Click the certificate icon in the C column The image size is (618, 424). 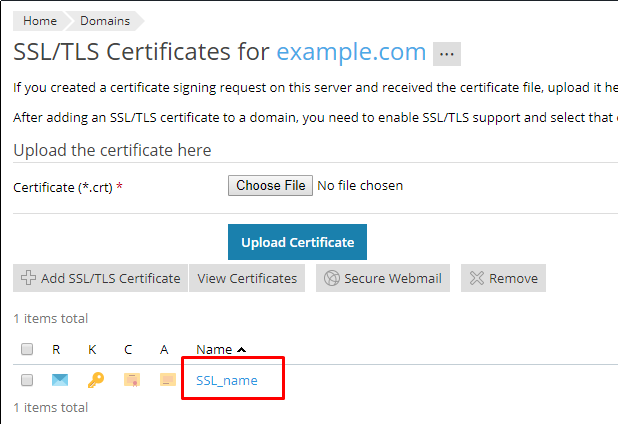click(x=131, y=380)
